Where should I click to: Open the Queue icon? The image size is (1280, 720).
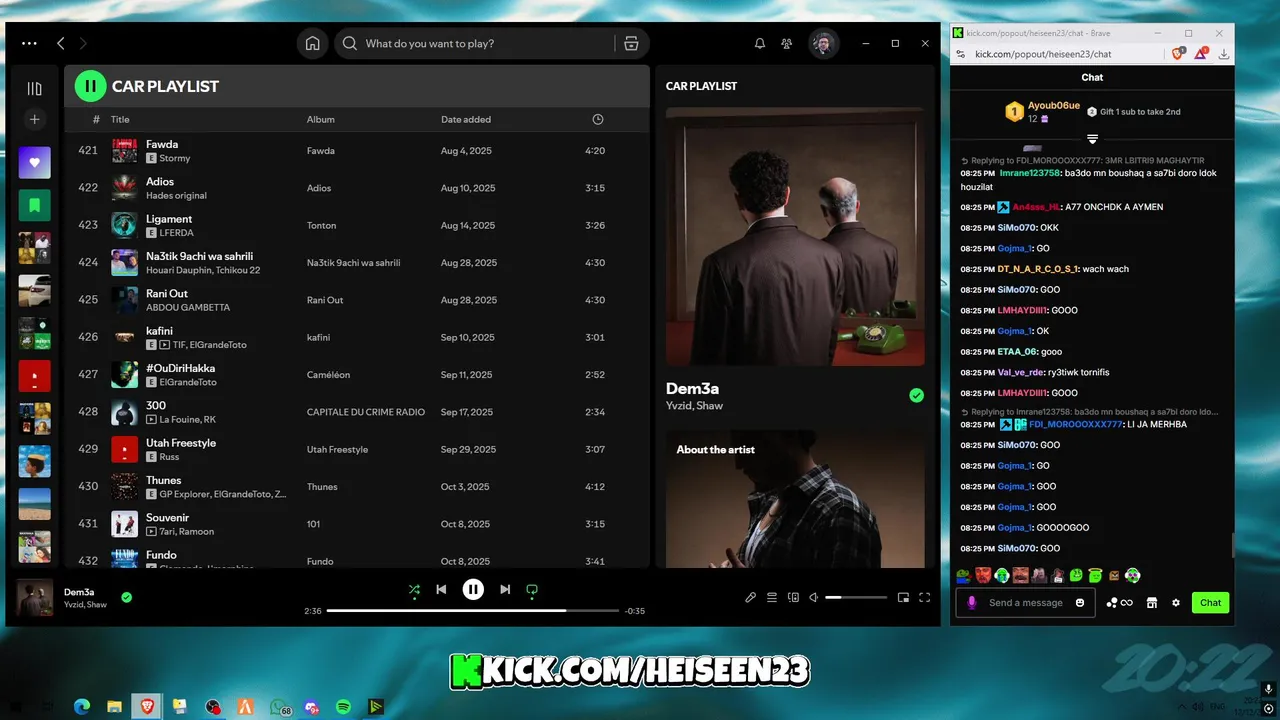[772, 597]
